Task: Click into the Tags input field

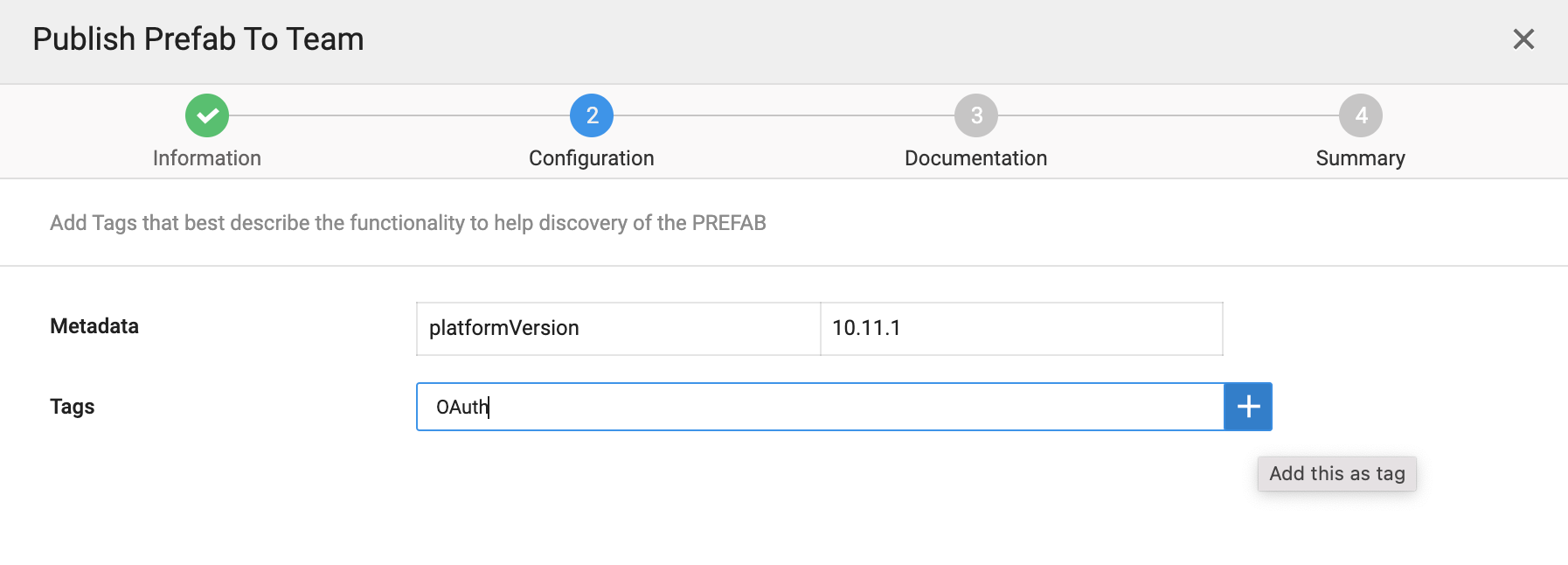Action: pos(820,407)
